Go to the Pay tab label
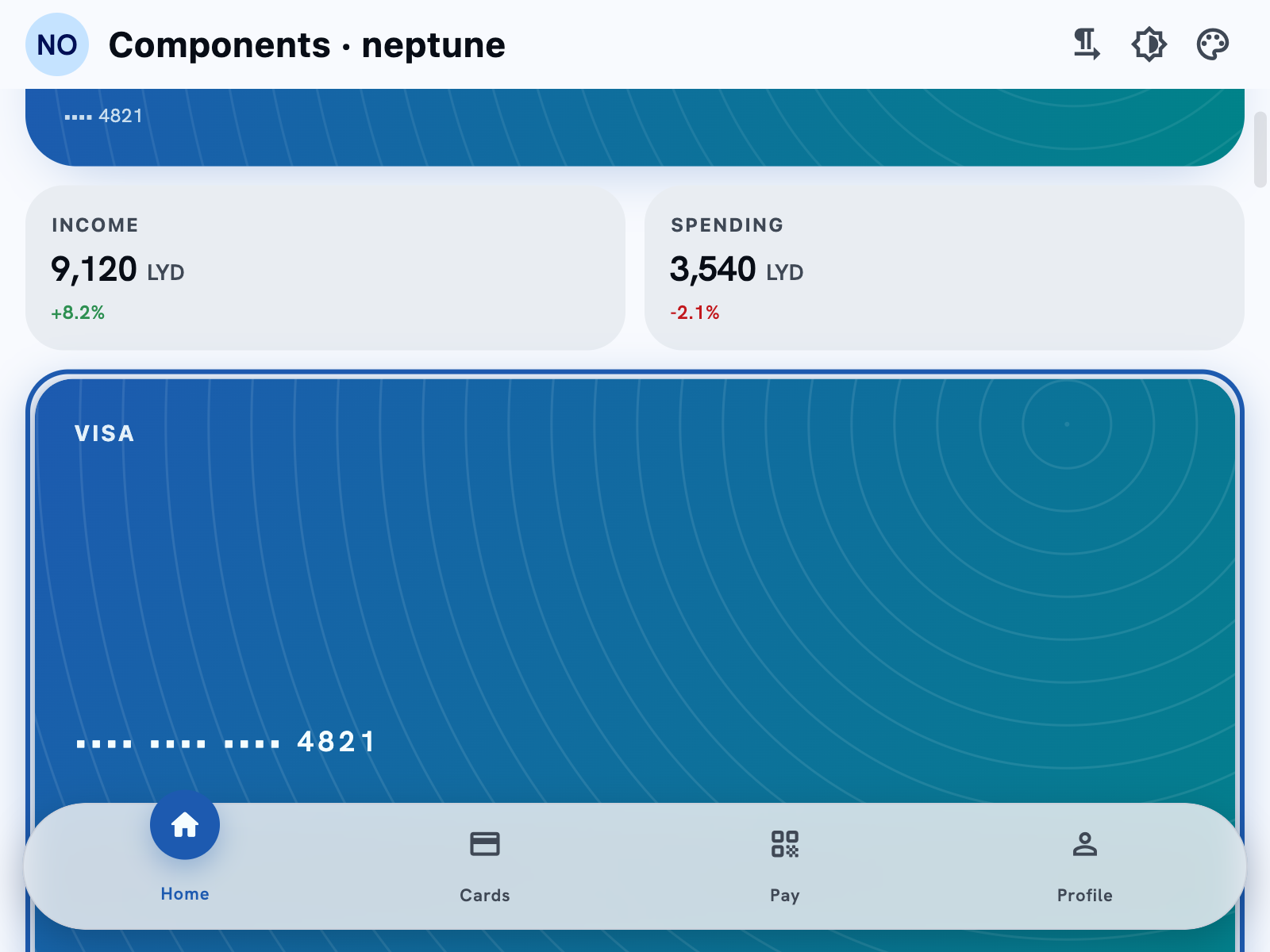 pyautogui.click(x=785, y=896)
